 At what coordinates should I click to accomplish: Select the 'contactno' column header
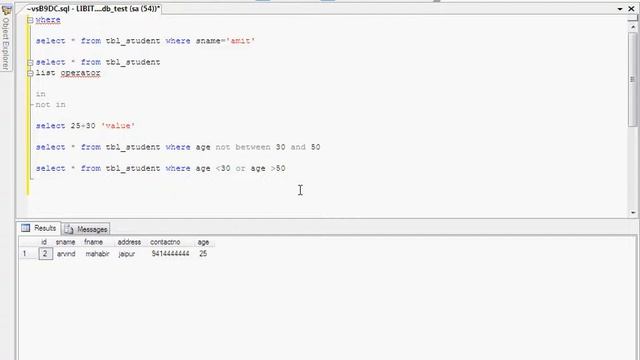click(x=165, y=242)
